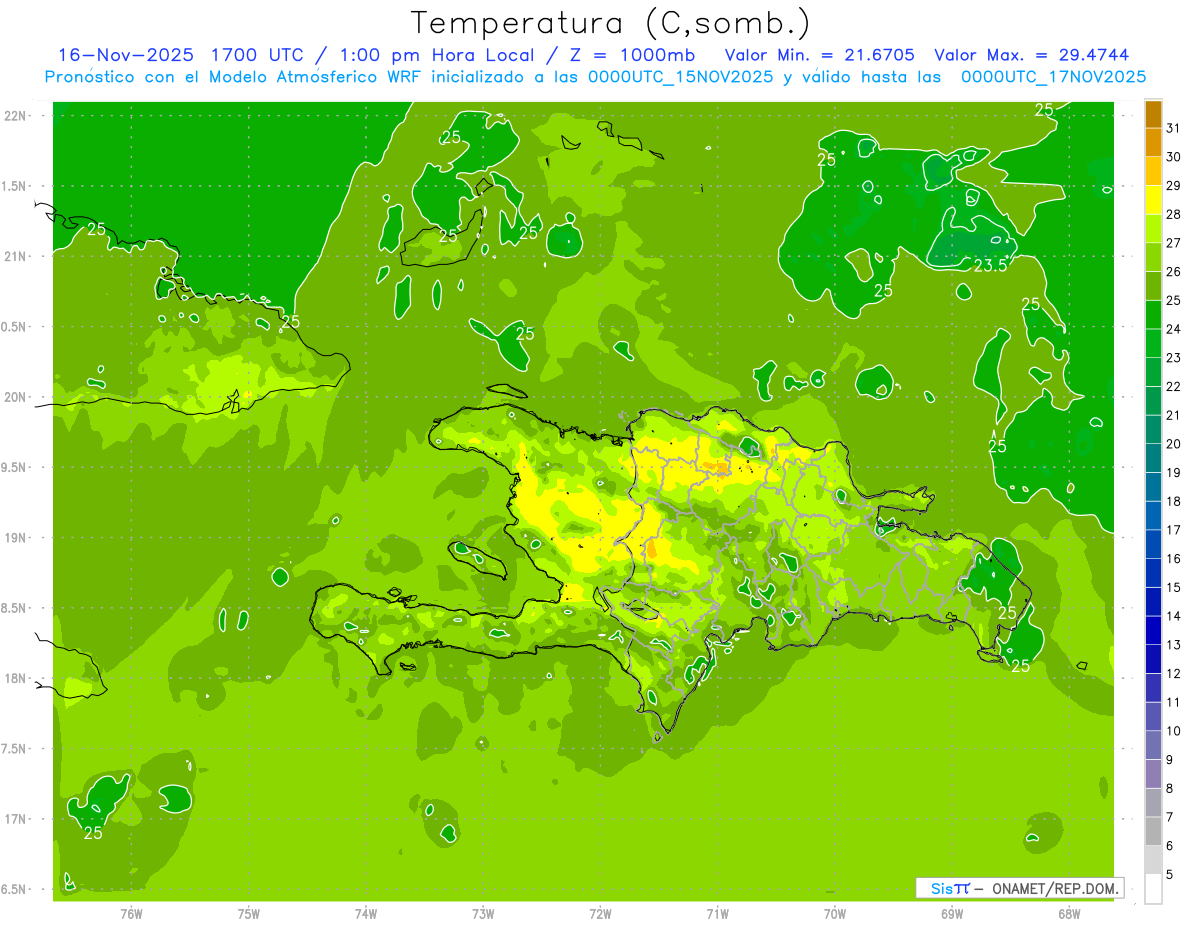Click legend value 8 on color bar
This screenshot has height=927, width=1200.
pyautogui.click(x=1170, y=789)
